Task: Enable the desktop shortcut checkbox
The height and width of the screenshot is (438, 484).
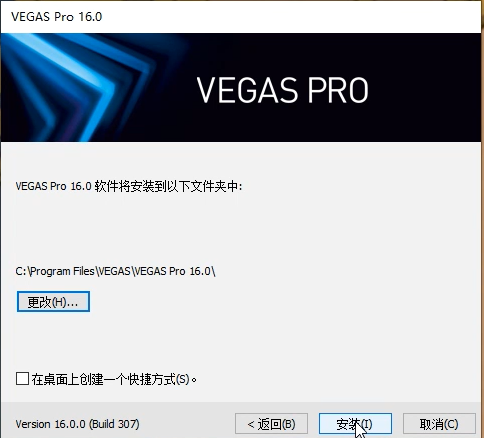Action: [x=22, y=379]
